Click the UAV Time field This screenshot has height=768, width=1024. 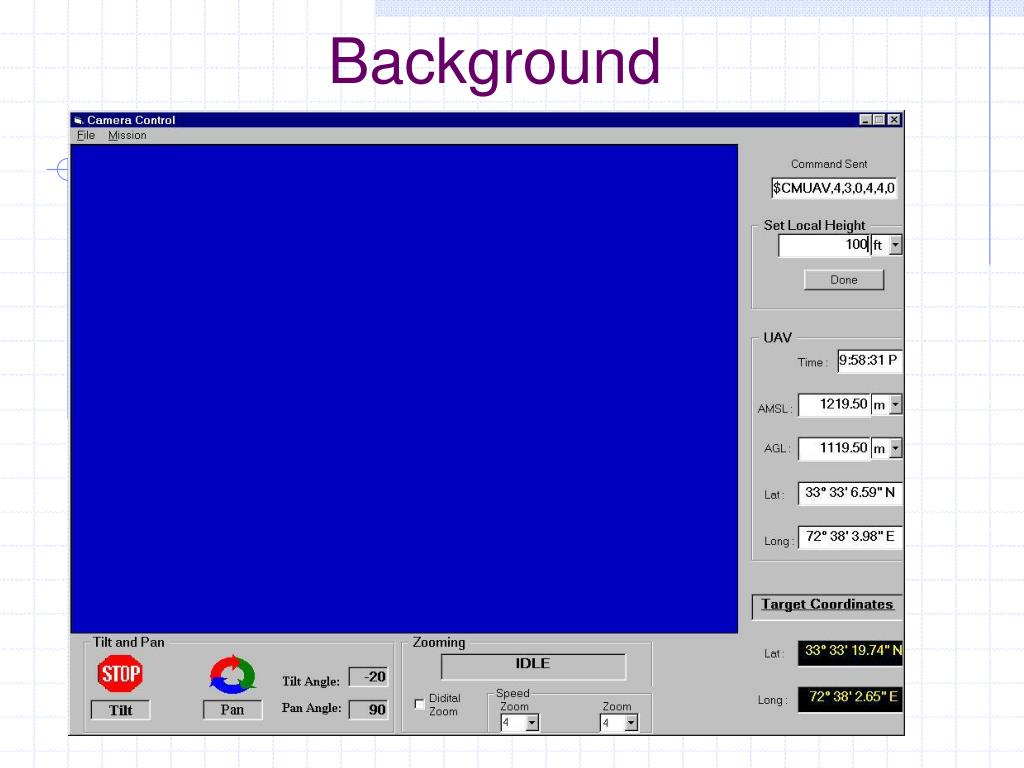click(x=870, y=360)
